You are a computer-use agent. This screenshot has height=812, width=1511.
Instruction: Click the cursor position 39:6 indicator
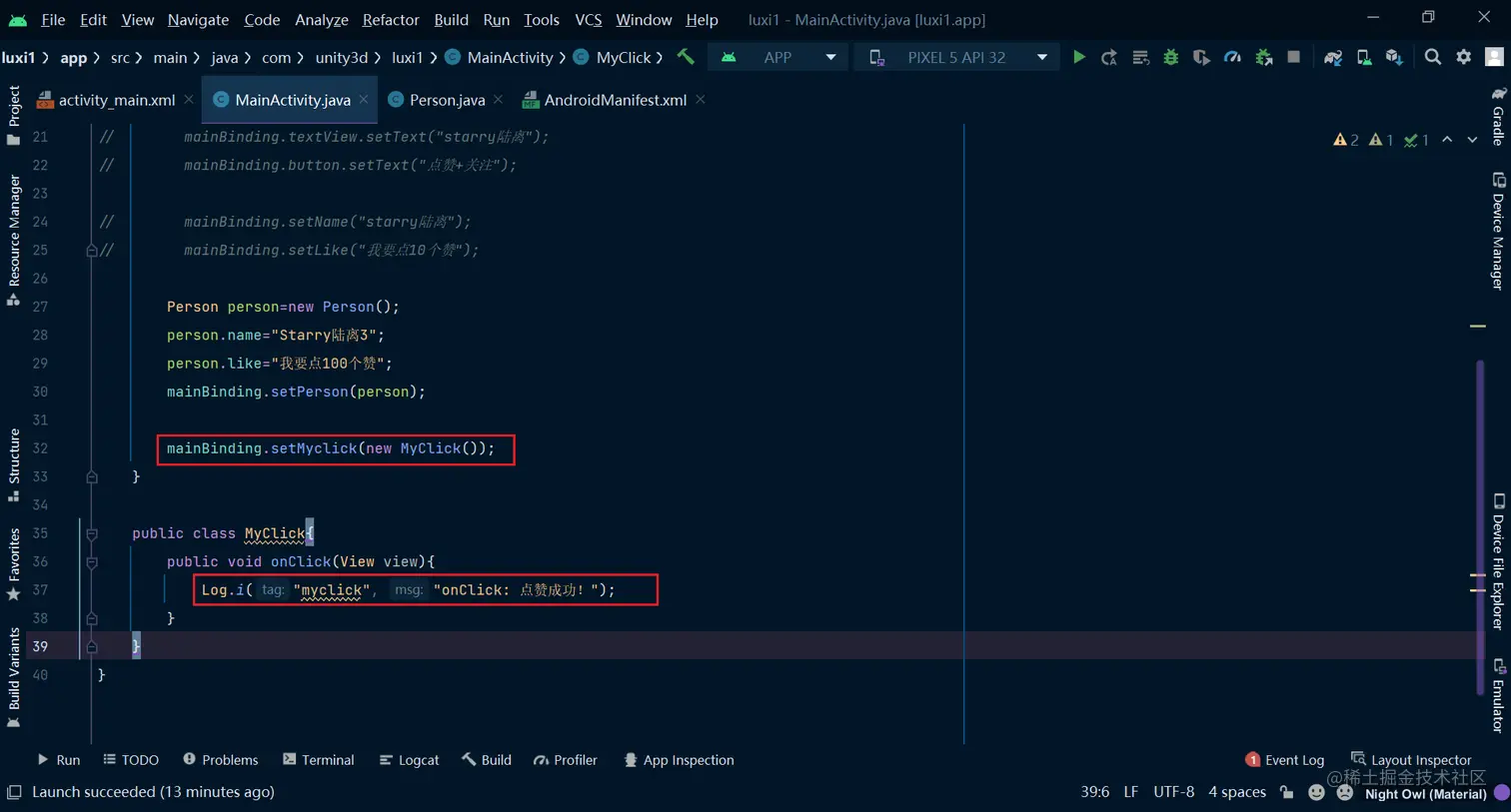[x=1094, y=792]
